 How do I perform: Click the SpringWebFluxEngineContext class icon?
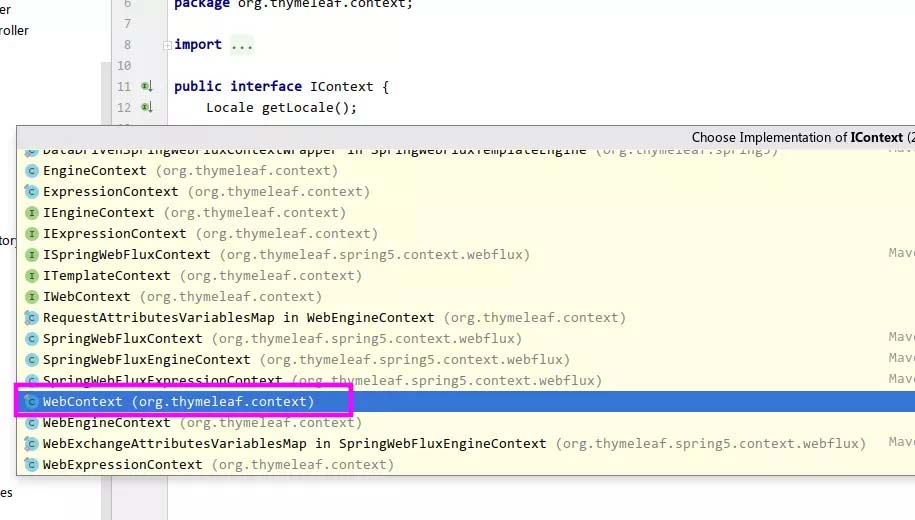coord(32,360)
